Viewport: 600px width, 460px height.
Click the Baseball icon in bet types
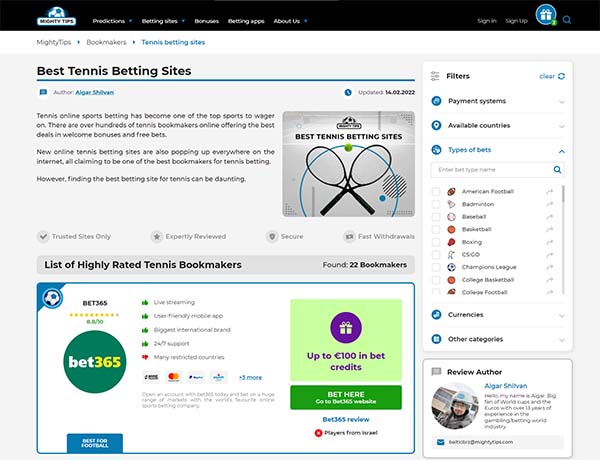coord(452,217)
